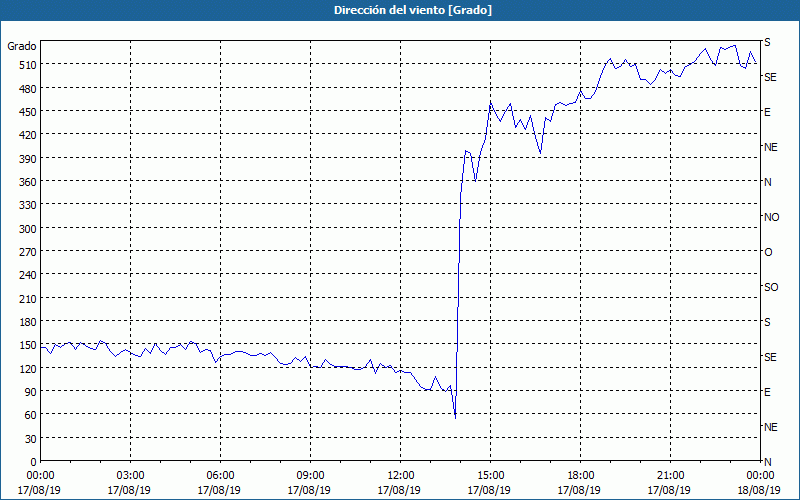Select the 60 degree tick label

click(31, 415)
